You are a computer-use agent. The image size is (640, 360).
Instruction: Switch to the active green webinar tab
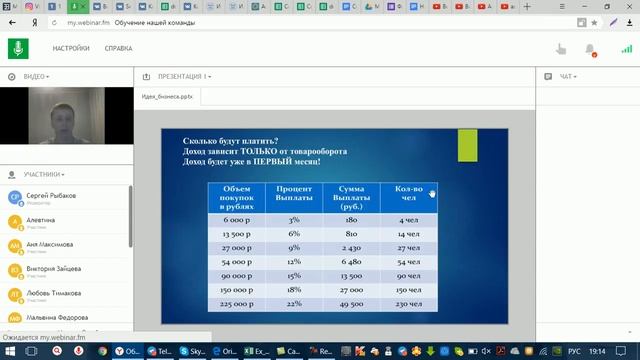78,7
